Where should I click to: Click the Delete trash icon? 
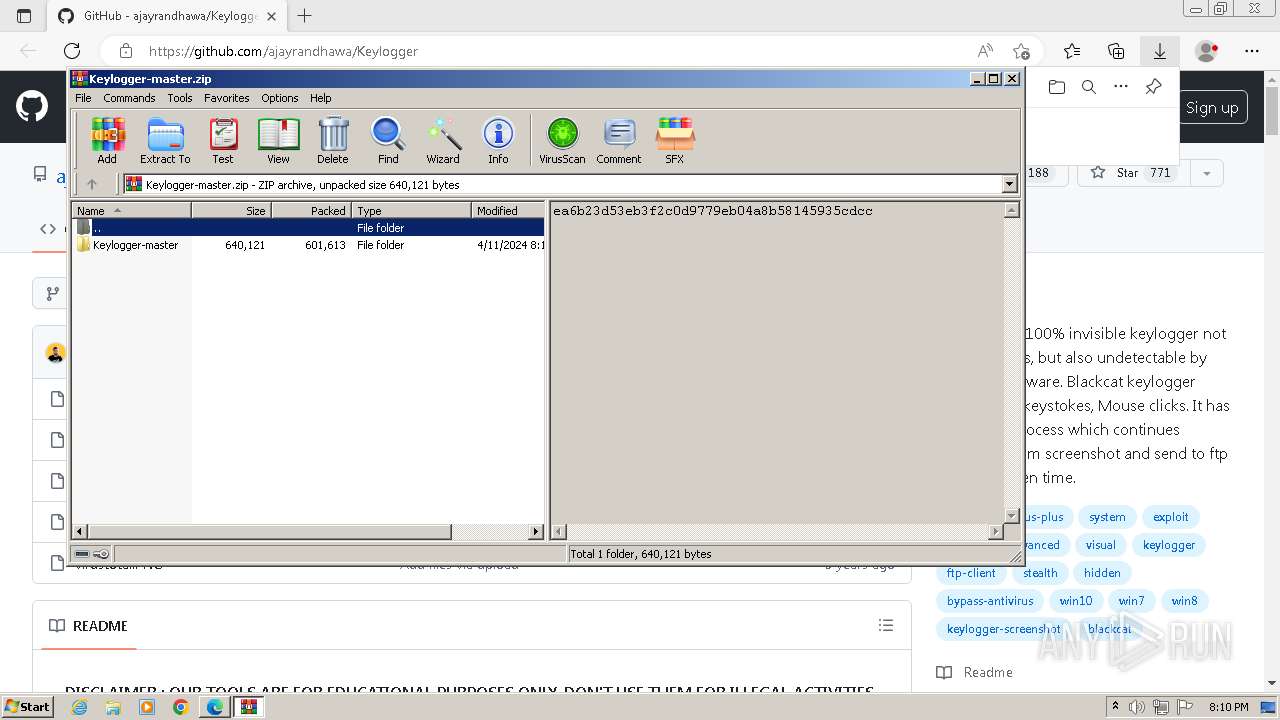[333, 140]
